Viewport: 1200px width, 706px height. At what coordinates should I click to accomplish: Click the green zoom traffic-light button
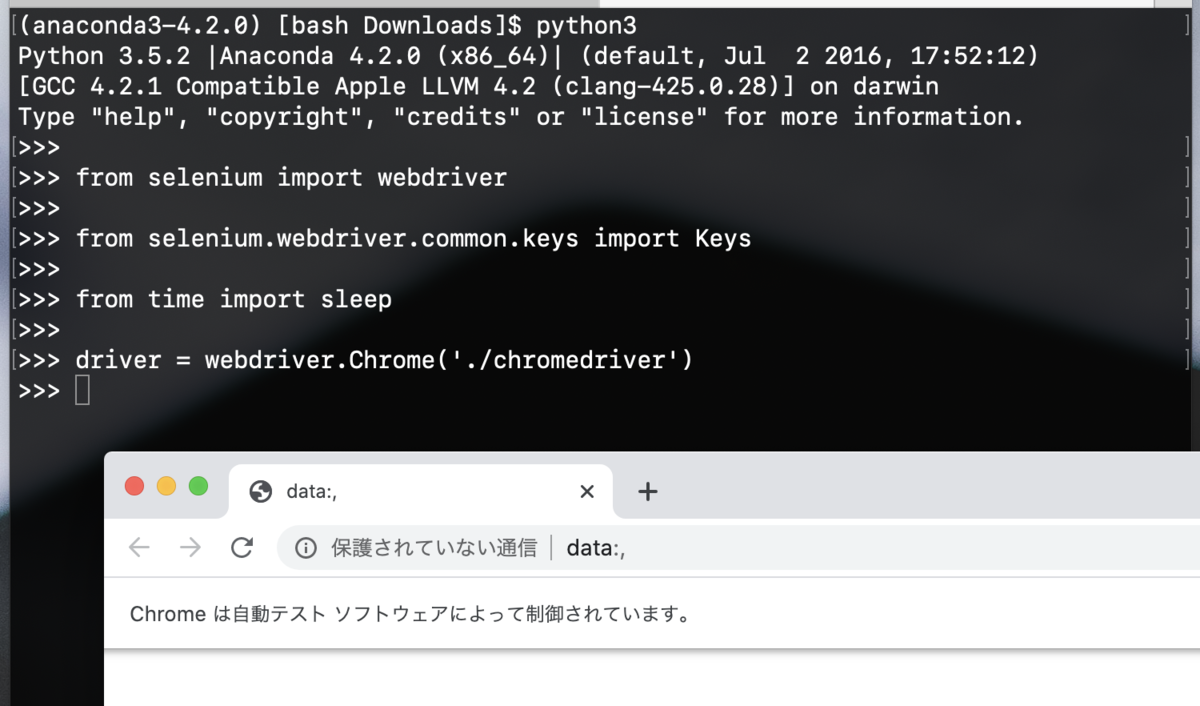(x=198, y=485)
